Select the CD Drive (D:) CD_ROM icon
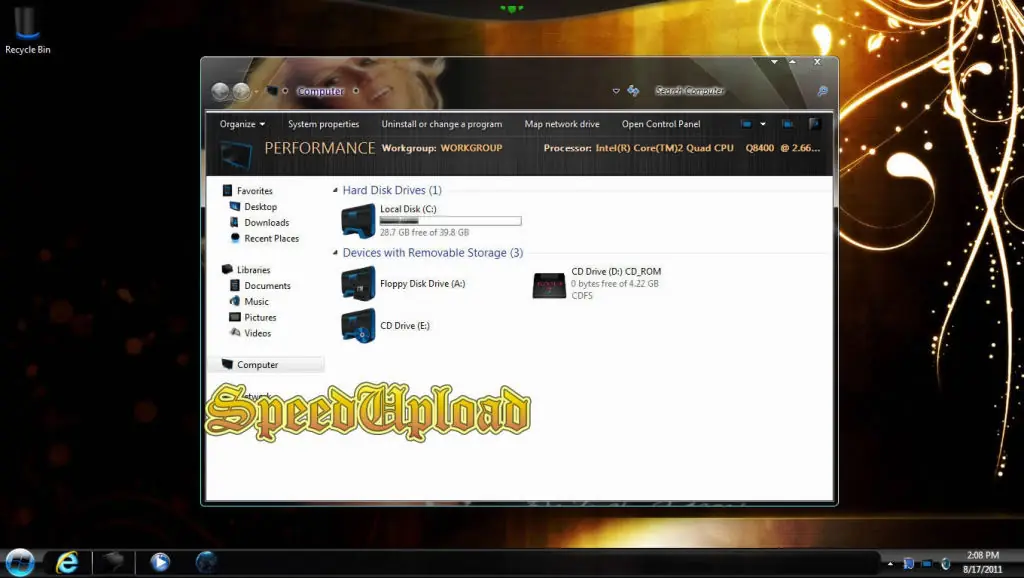This screenshot has height=578, width=1024. click(x=549, y=285)
